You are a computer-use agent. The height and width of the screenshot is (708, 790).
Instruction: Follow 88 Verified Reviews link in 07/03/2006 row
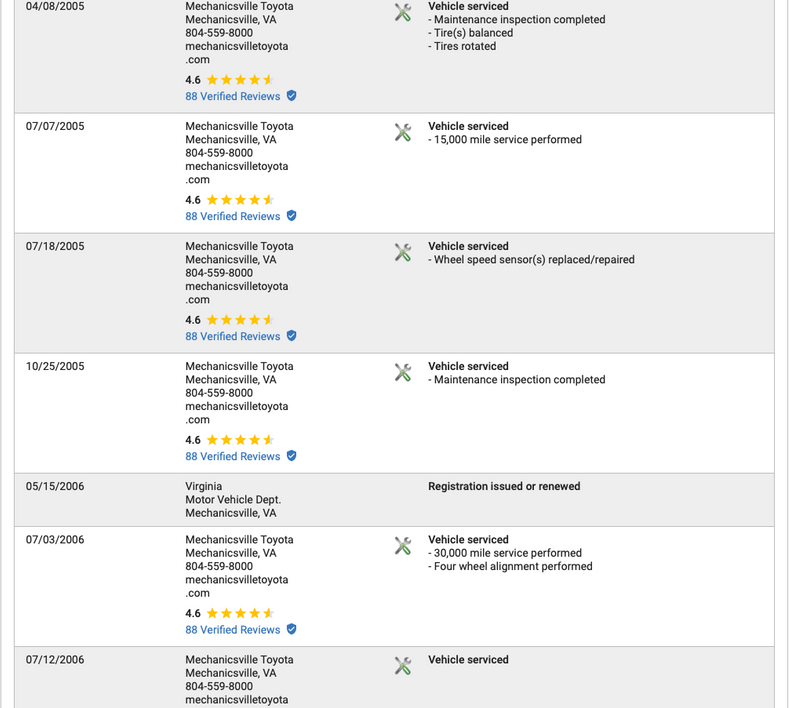[x=232, y=629]
